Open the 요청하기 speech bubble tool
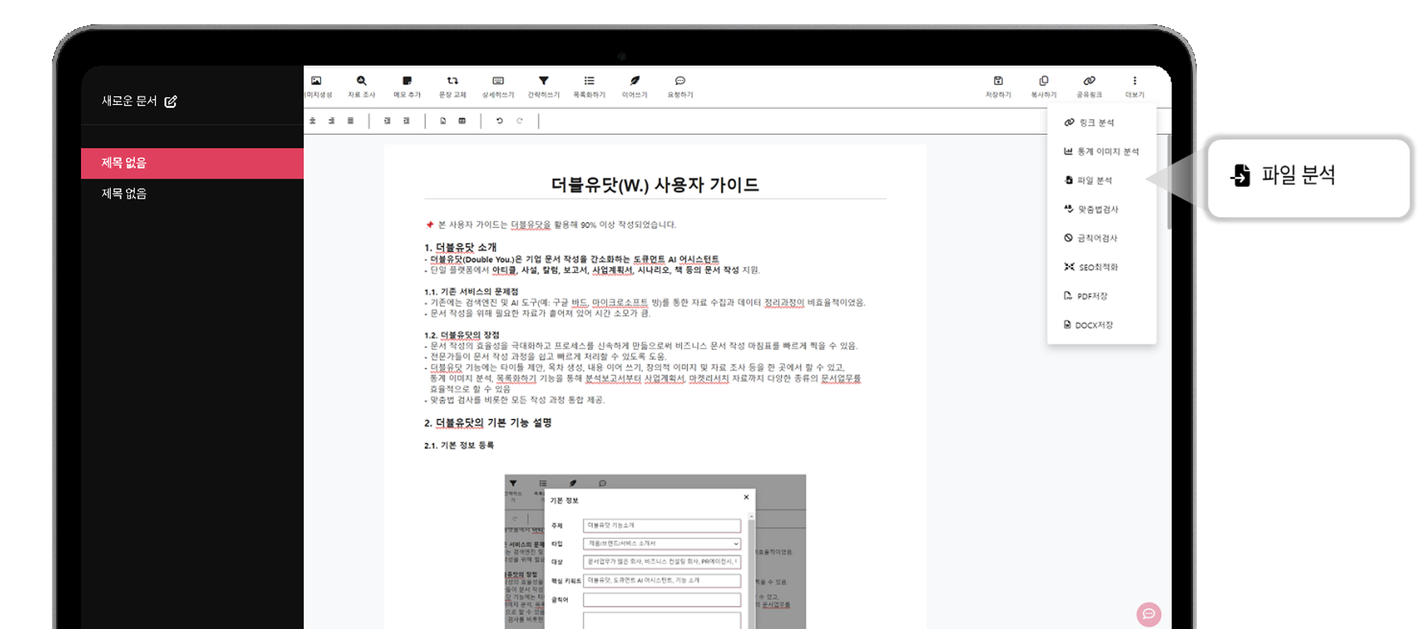This screenshot has width=1420, height=629. tap(680, 86)
